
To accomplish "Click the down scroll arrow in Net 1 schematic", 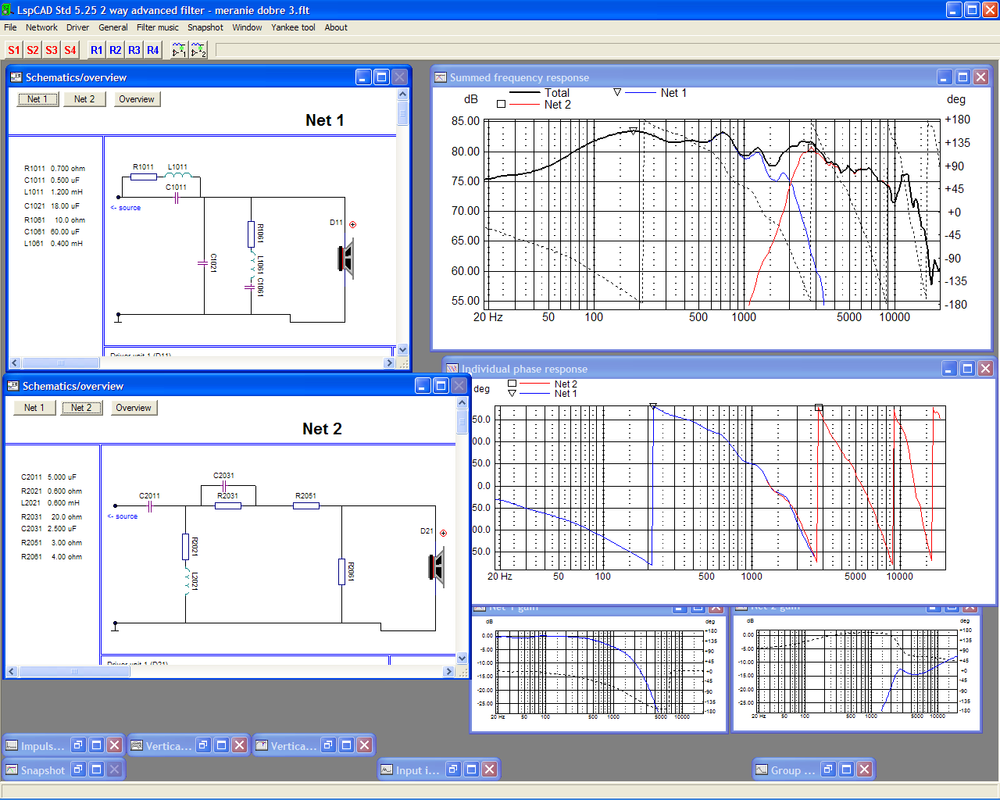I will (402, 350).
